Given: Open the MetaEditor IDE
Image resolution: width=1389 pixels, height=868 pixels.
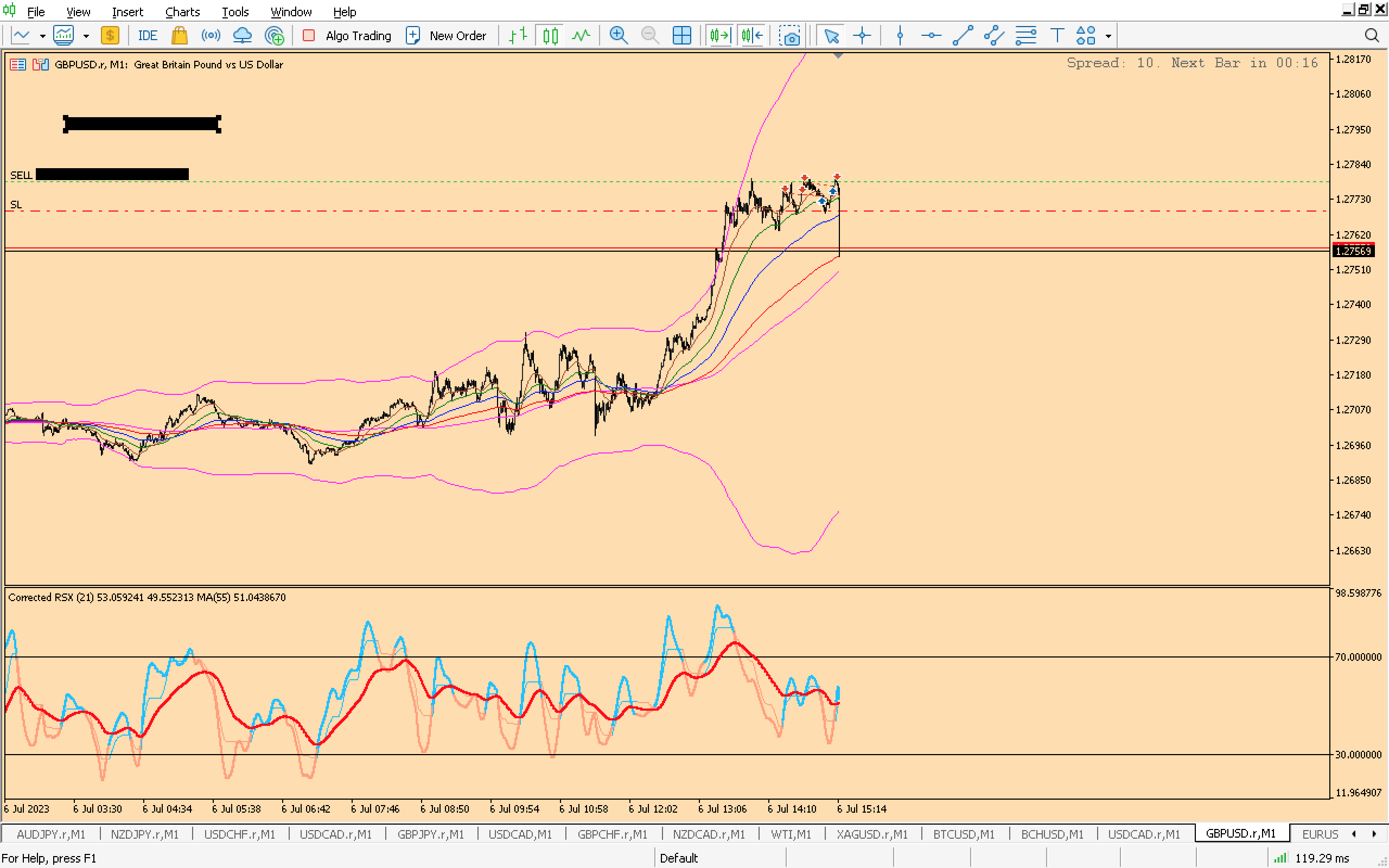Looking at the screenshot, I should [x=148, y=36].
